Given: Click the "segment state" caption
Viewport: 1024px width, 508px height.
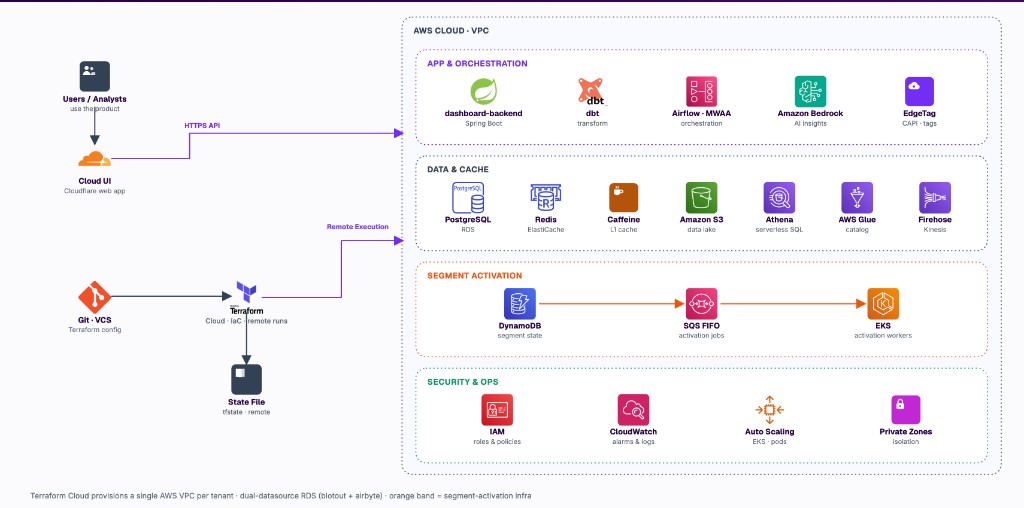Looking at the screenshot, I should point(520,336).
